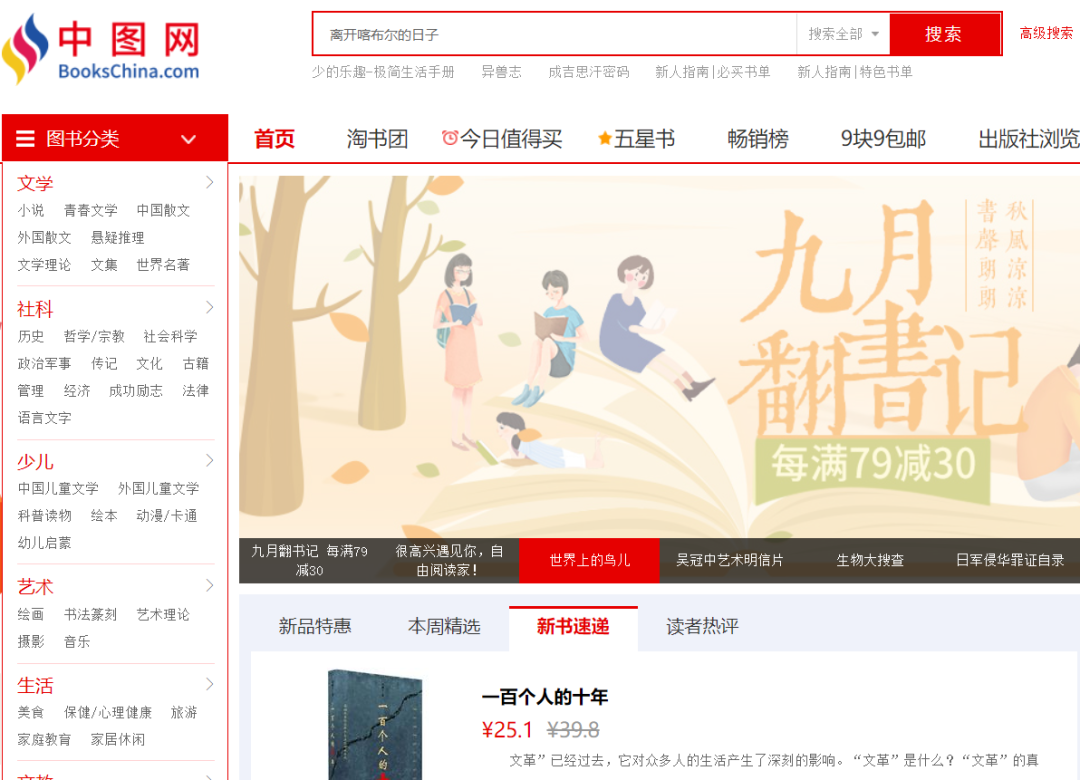
Task: Open 动漫/卡通 subcategory
Action: pyautogui.click(x=167, y=515)
